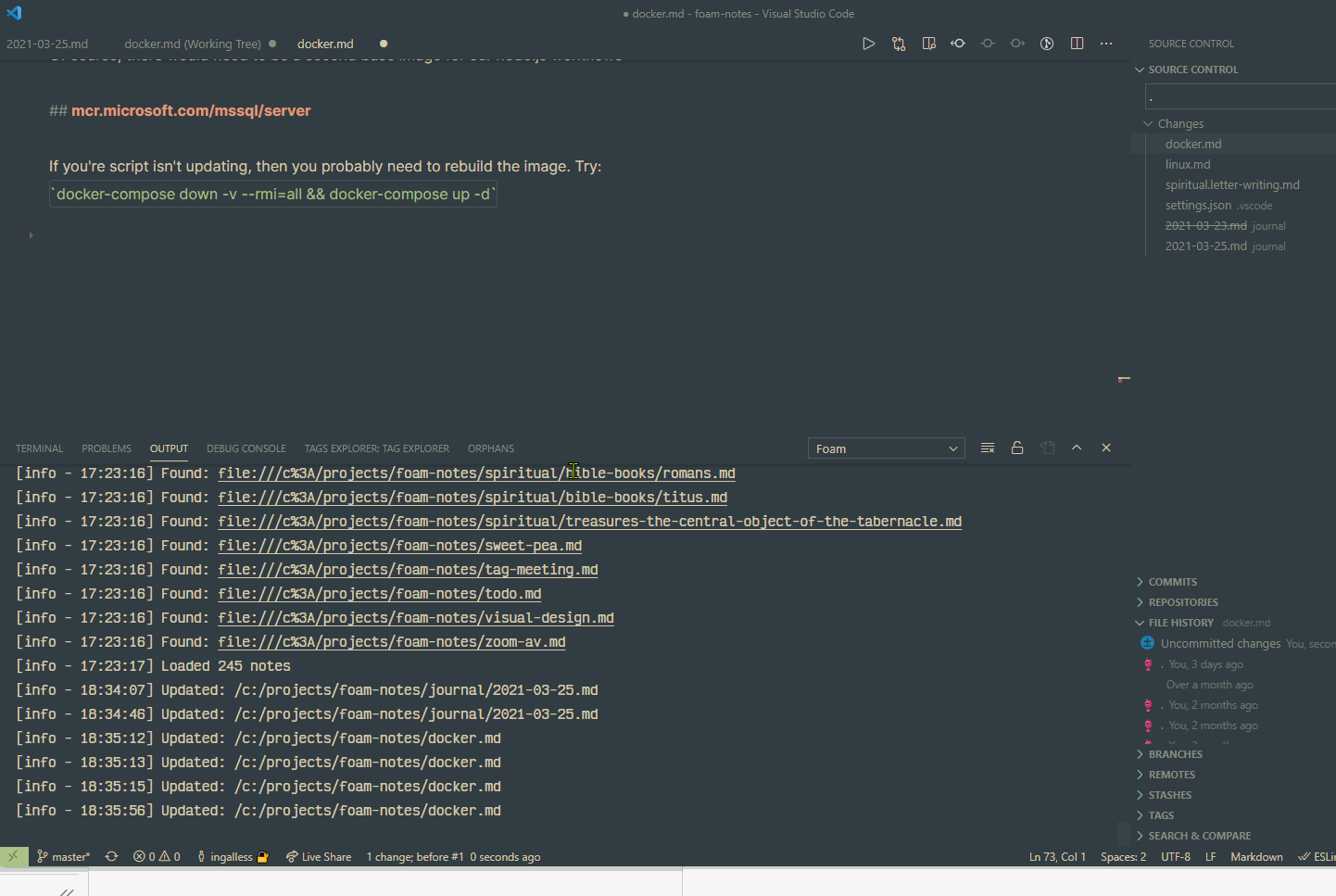Viewport: 1336px width, 896px height.
Task: Open the todo.md link in output
Action: 379,593
